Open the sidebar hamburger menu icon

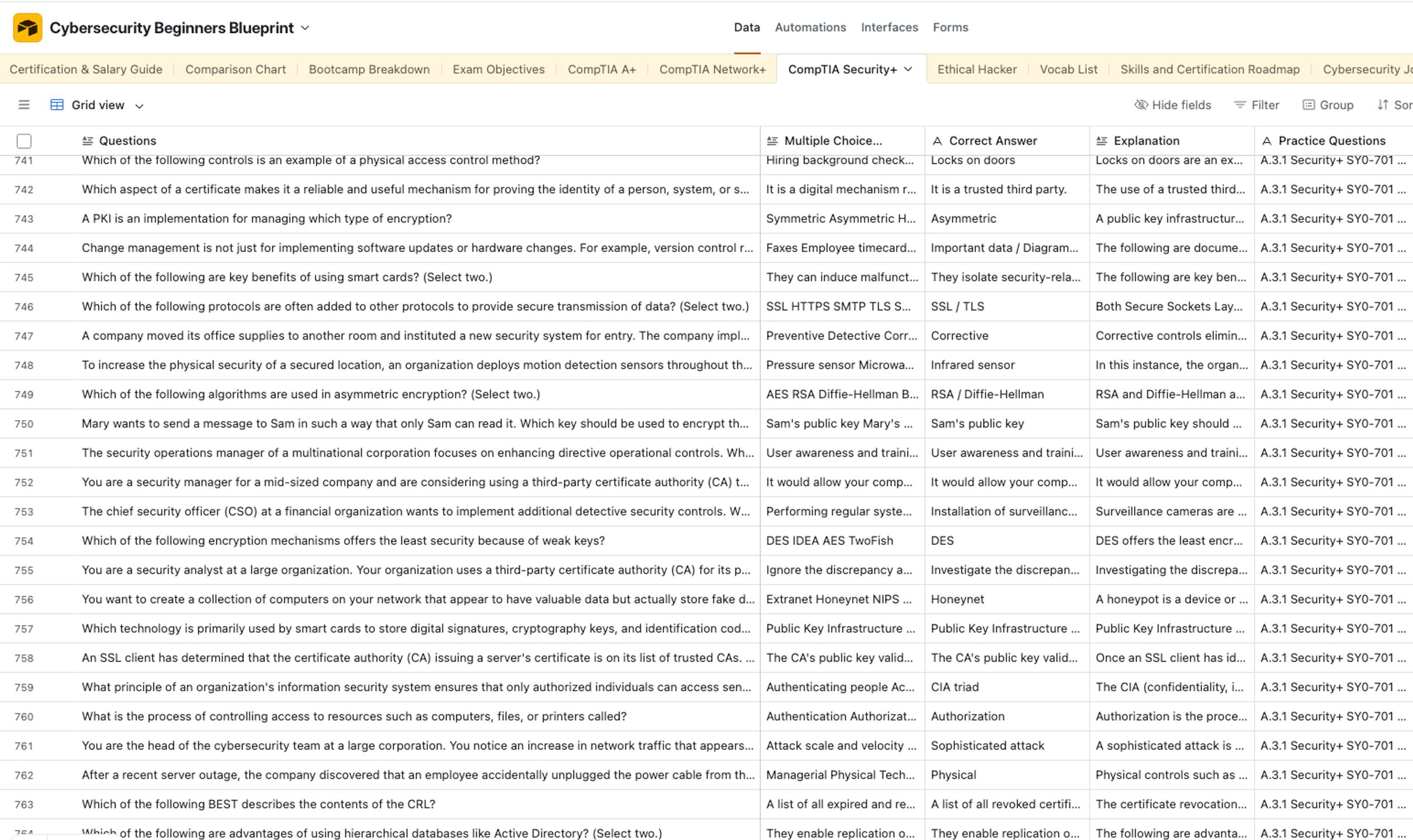24,105
